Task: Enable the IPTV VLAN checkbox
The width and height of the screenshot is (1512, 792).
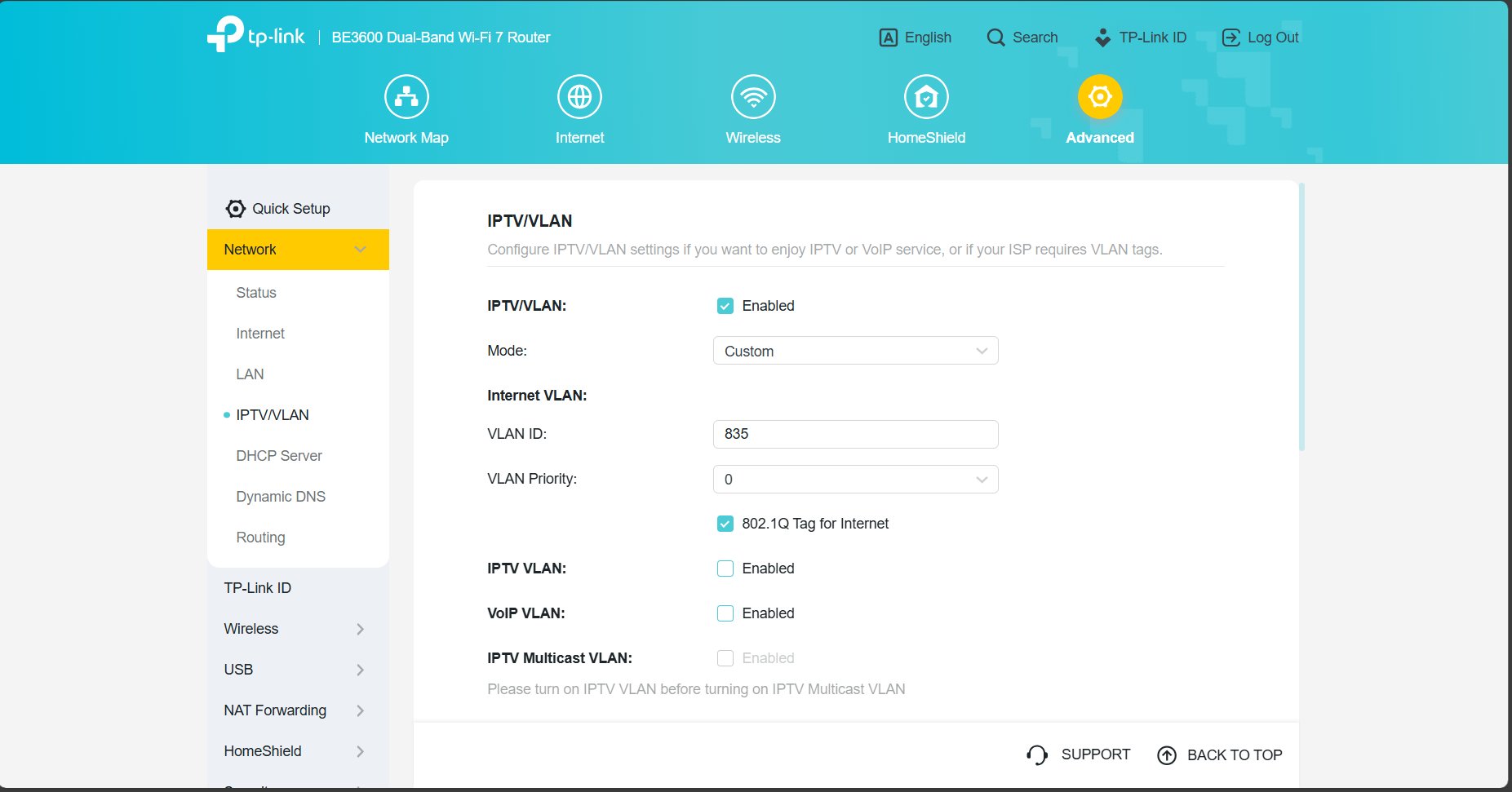Action: pyautogui.click(x=725, y=569)
